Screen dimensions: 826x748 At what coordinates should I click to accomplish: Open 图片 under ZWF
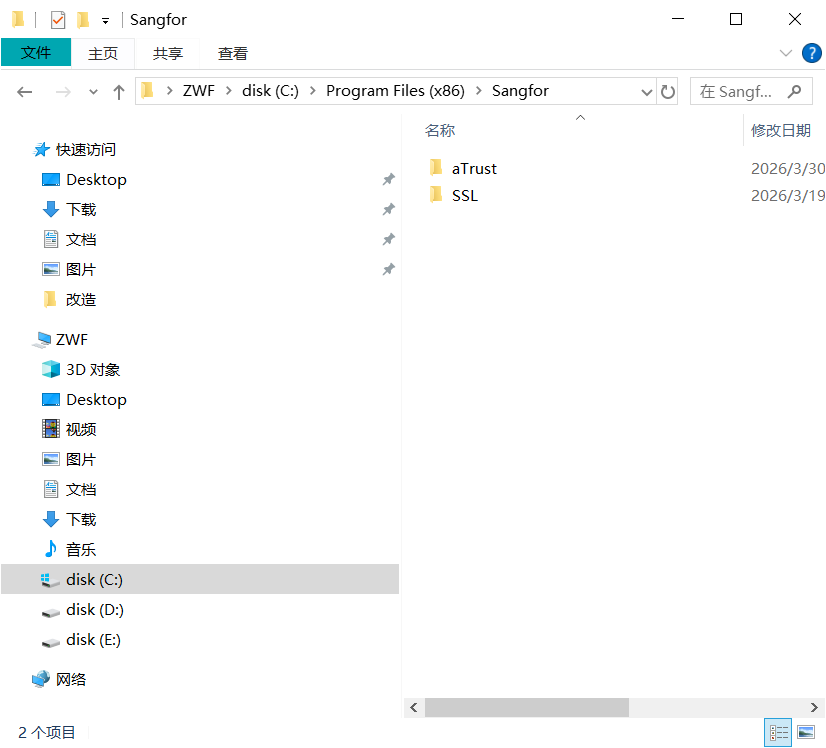point(81,460)
